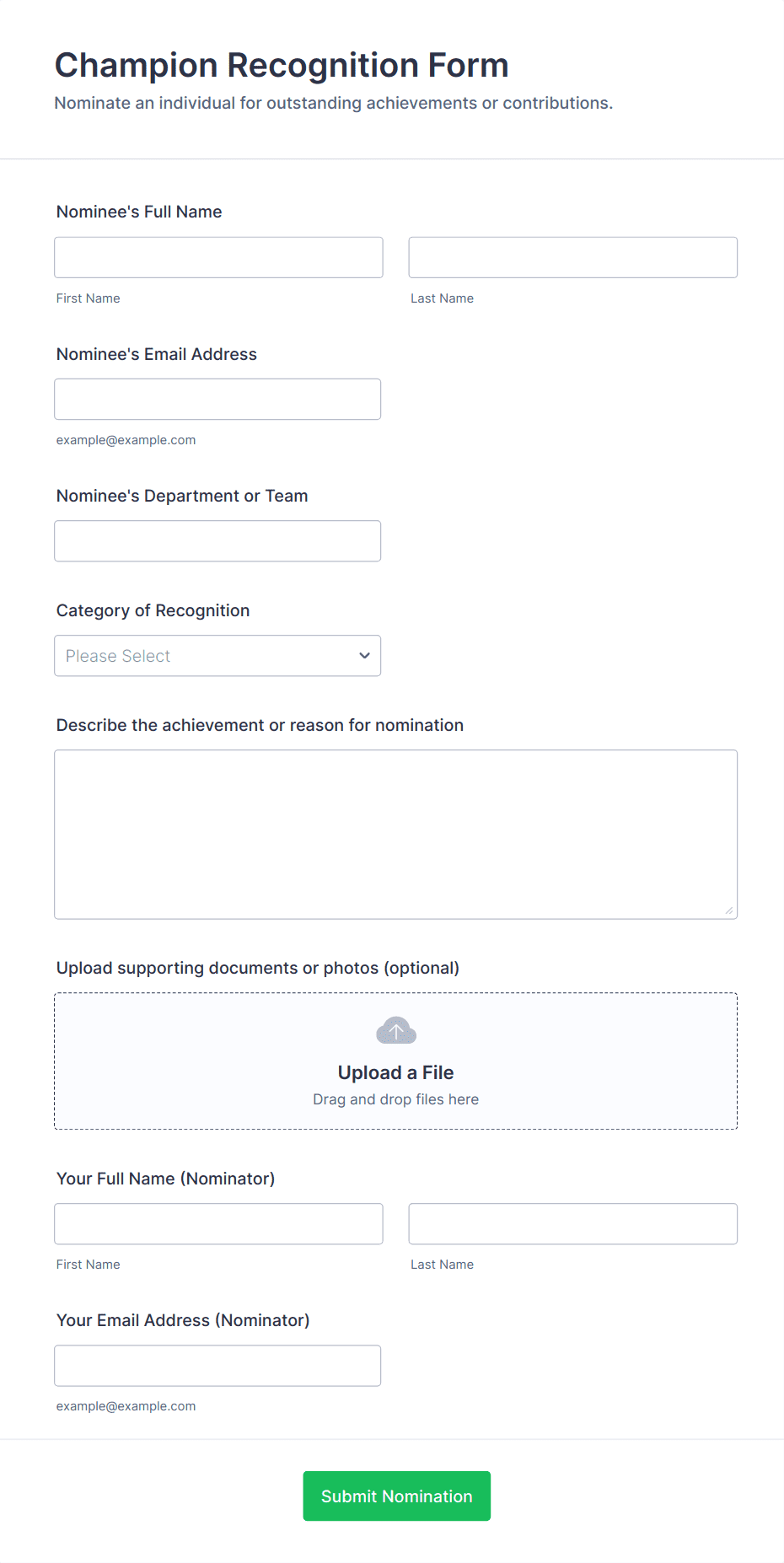Click the "Category of Recognition" label
This screenshot has width=784, height=1563.
click(153, 610)
